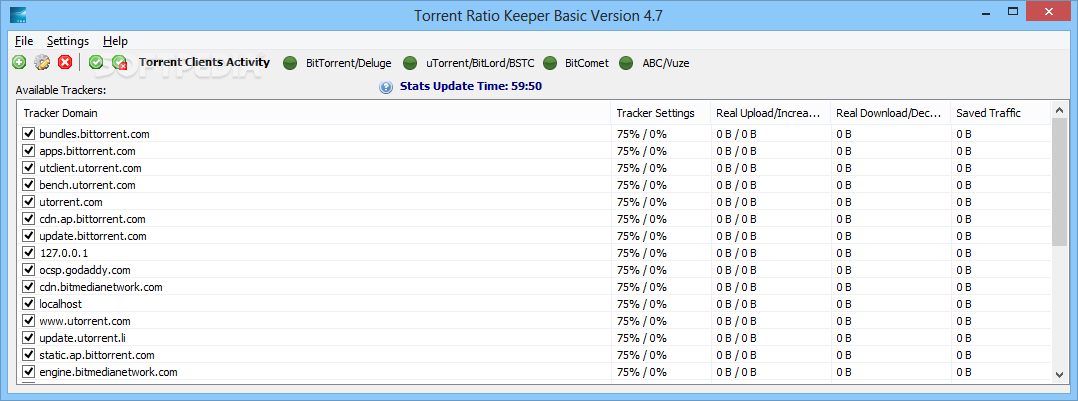This screenshot has height=401, width=1078.
Task: Open the File menu
Action: (x=24, y=41)
